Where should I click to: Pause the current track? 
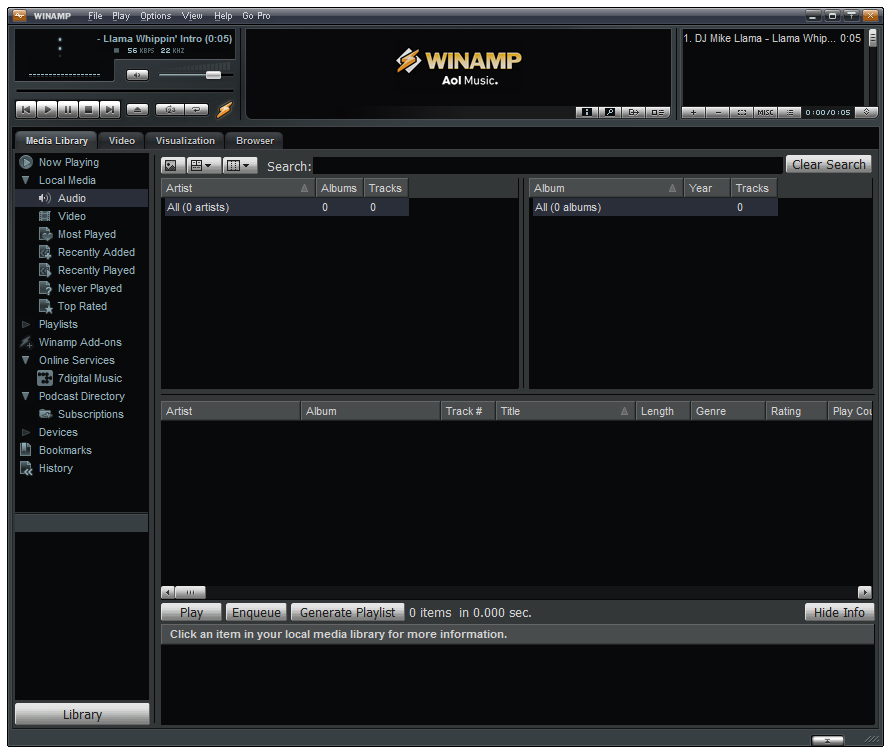68,110
